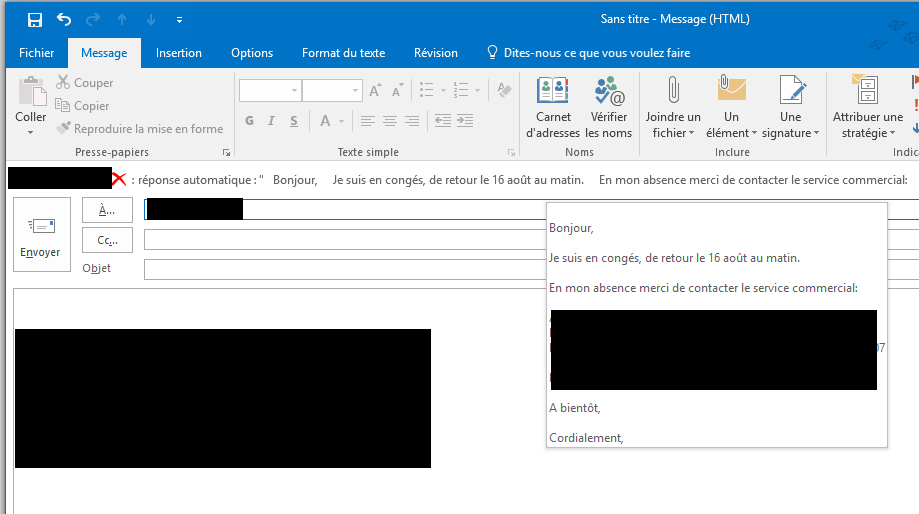Toggle italic formatting (I)

tap(271, 121)
